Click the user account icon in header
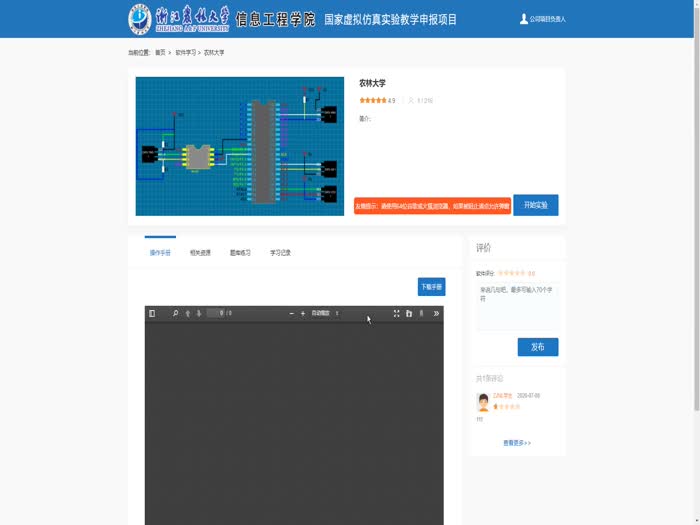700x525 pixels. pyautogui.click(x=524, y=19)
